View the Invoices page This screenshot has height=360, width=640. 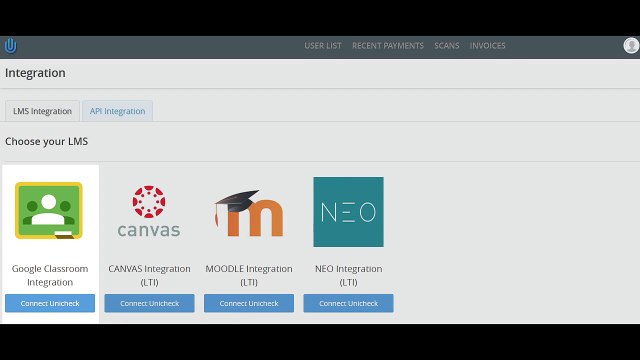(487, 46)
